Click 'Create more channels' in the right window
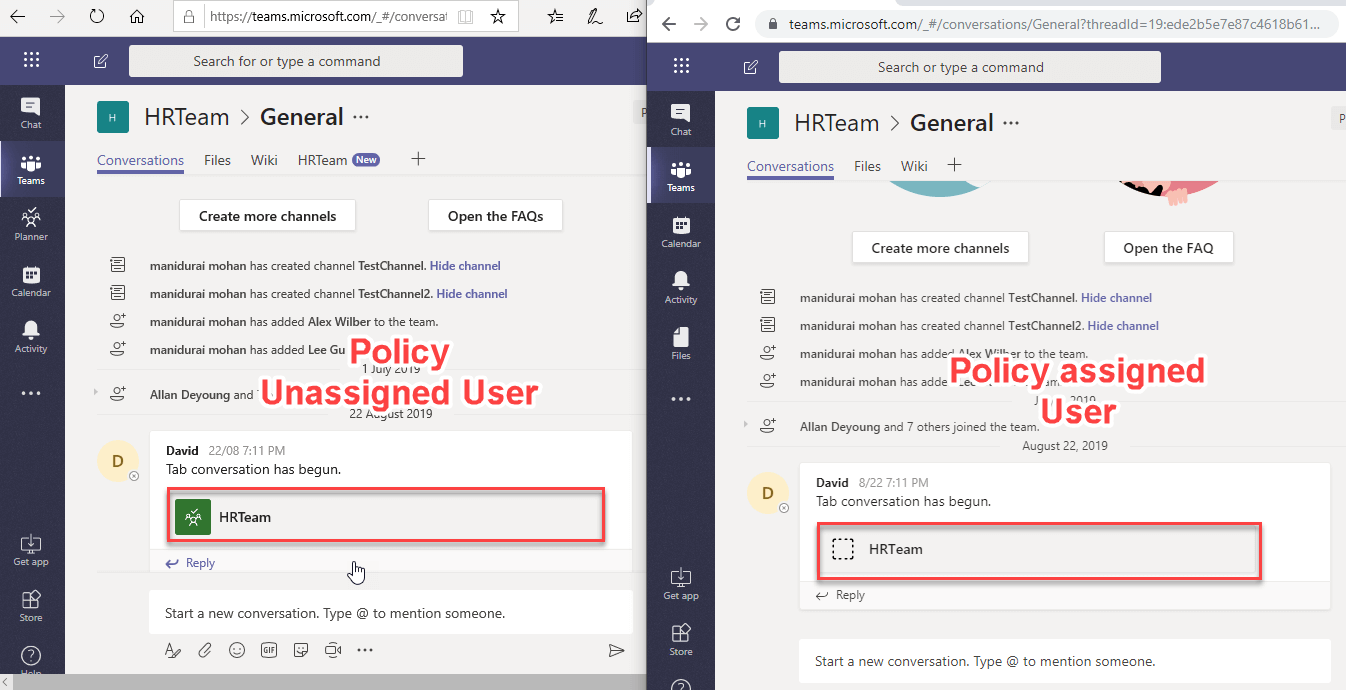This screenshot has width=1346, height=690. tap(940, 248)
